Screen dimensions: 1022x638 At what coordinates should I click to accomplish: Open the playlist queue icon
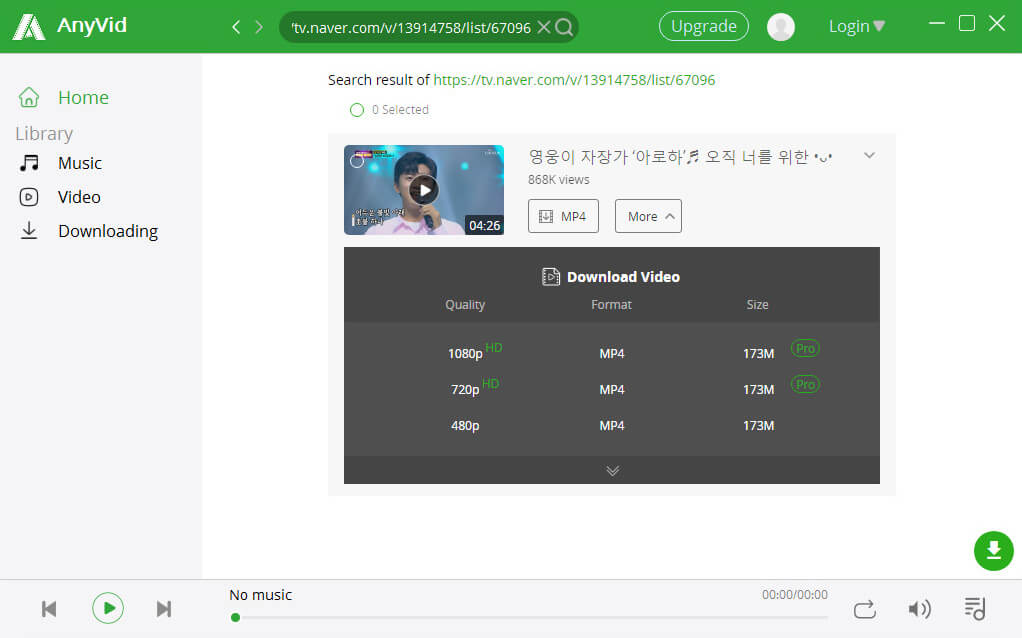coord(974,608)
